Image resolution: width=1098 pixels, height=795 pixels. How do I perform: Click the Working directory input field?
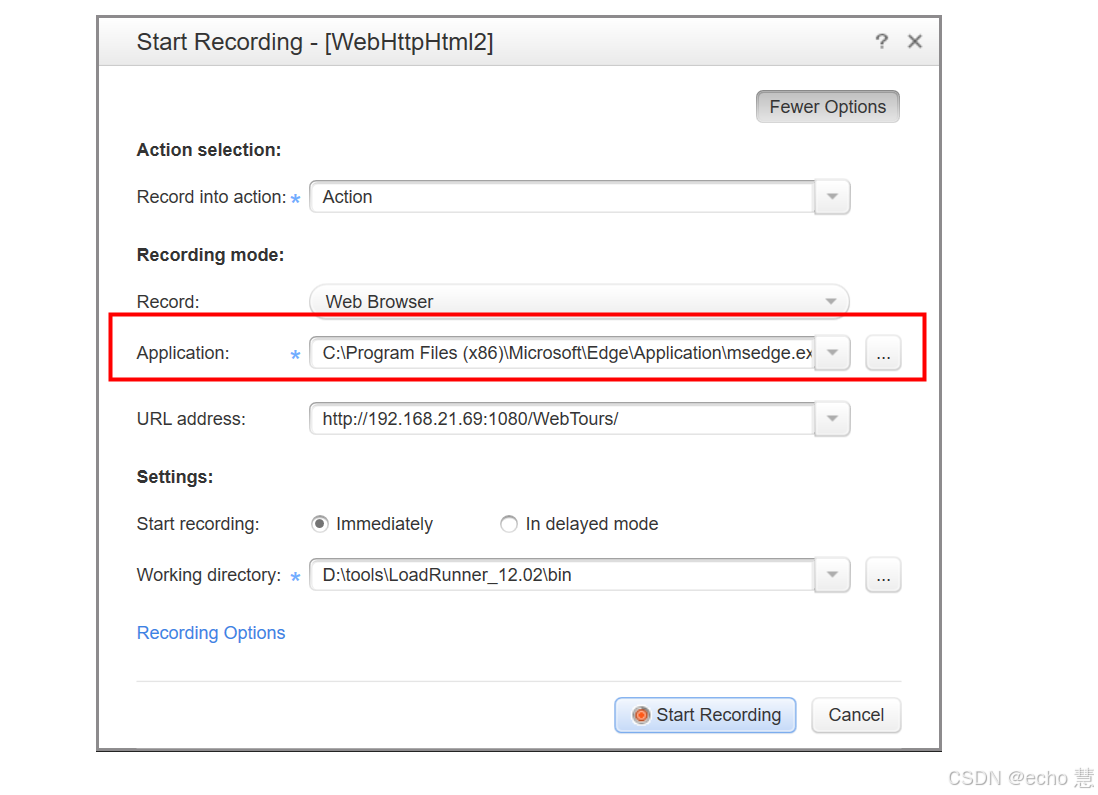(562, 575)
